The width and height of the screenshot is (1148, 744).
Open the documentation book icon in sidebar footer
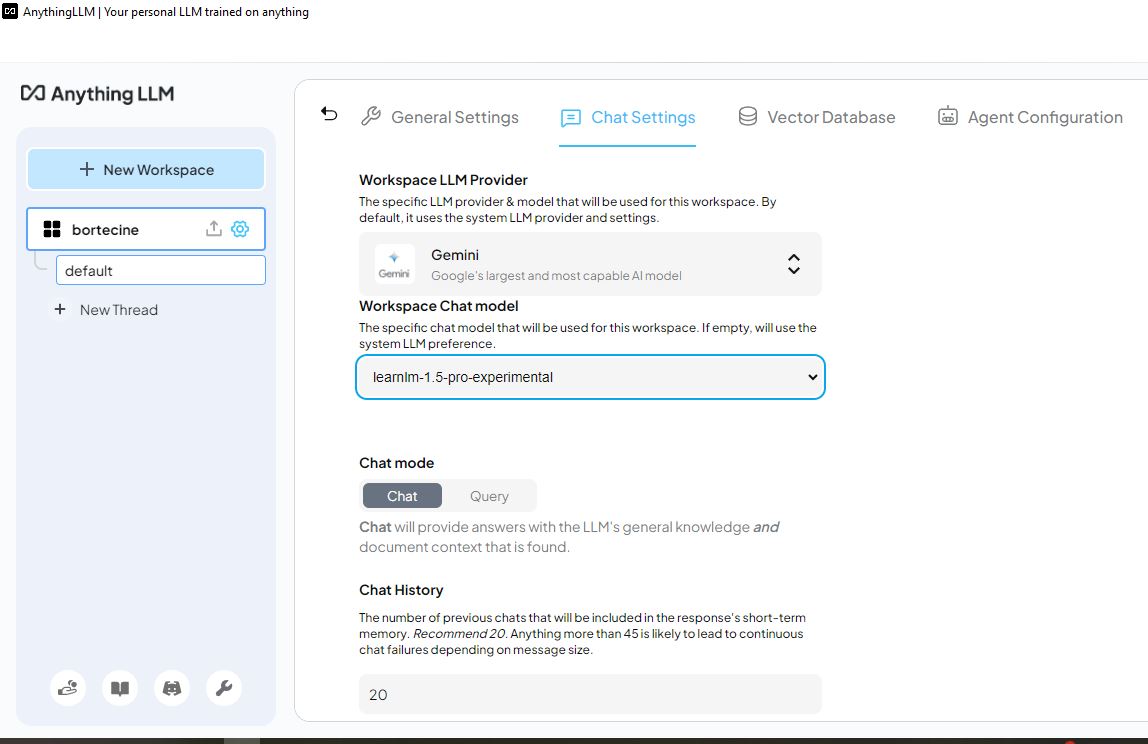(120, 688)
